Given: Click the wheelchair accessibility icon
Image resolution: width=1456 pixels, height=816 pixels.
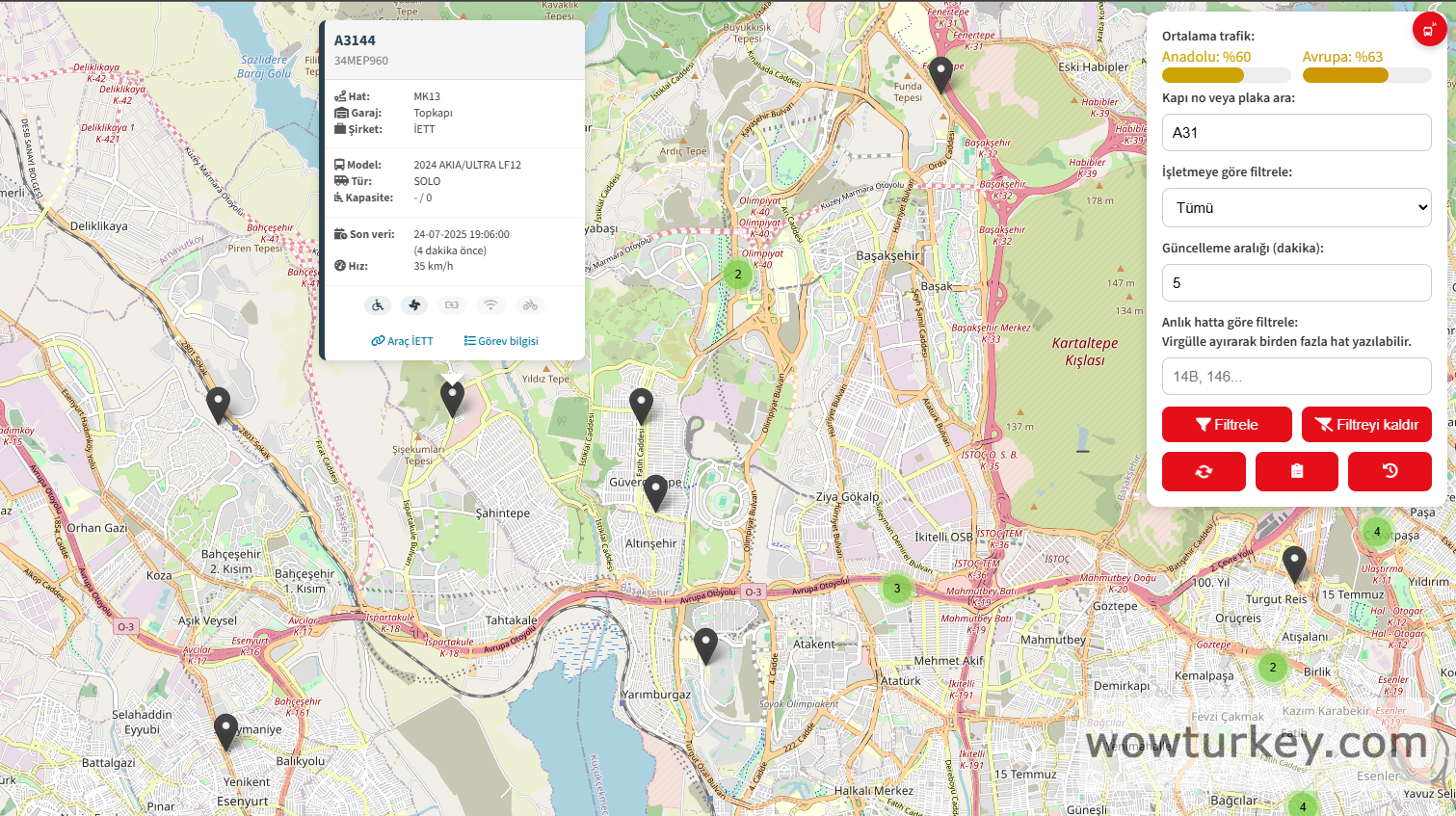Looking at the screenshot, I should pyautogui.click(x=378, y=305).
